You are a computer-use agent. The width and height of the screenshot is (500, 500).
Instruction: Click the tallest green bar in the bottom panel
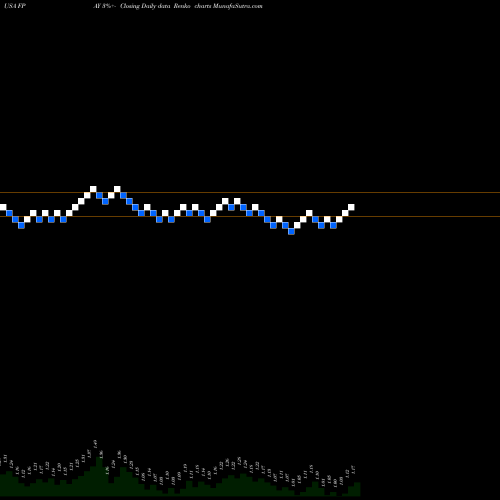[99, 476]
